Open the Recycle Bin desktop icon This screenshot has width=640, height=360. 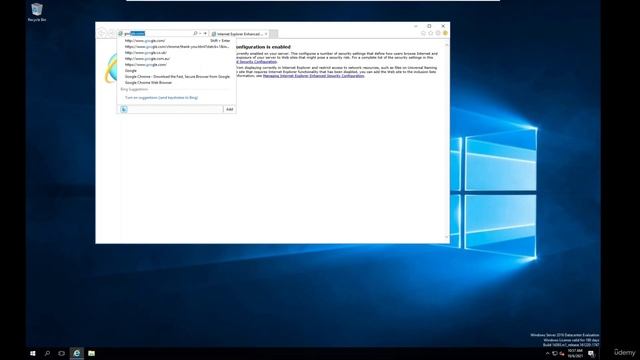click(37, 12)
